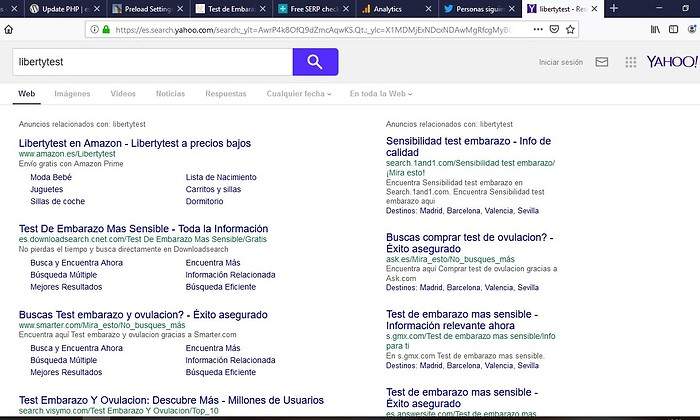Select the Vídeos search tab
The image size is (700, 420).
(123, 94)
